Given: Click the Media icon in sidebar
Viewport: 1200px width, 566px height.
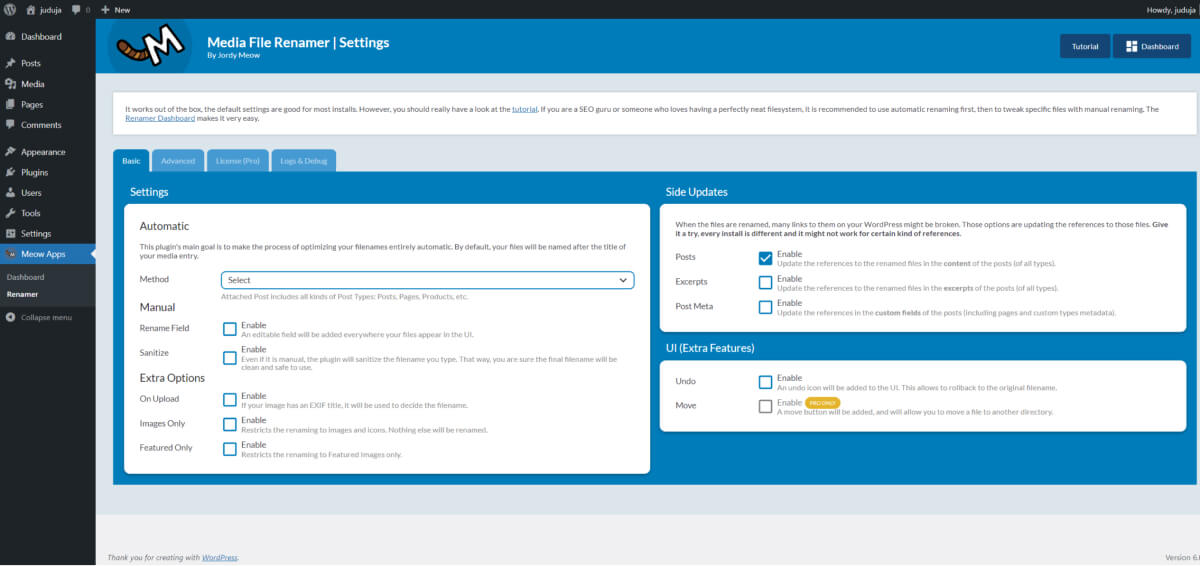Looking at the screenshot, I should point(11,84).
